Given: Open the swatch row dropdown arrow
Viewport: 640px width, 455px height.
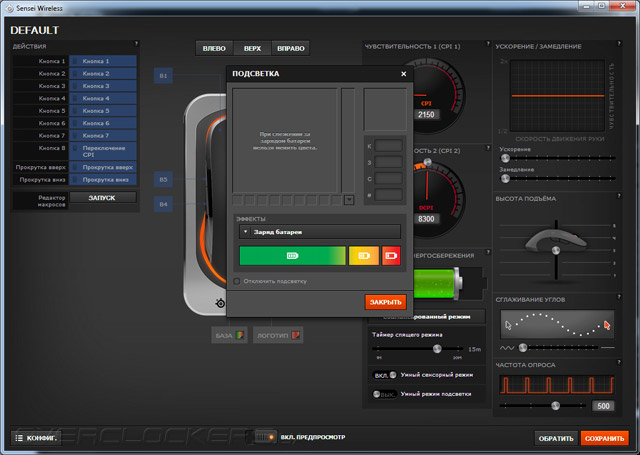Looking at the screenshot, I should coord(349,200).
